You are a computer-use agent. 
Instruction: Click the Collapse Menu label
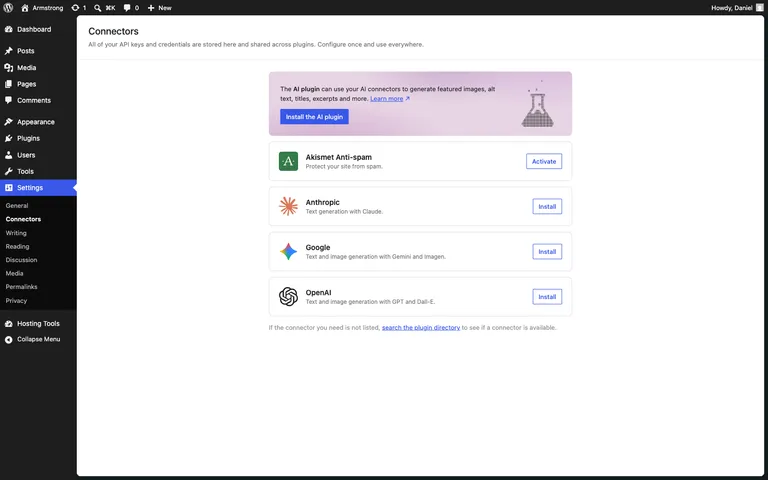(39, 339)
